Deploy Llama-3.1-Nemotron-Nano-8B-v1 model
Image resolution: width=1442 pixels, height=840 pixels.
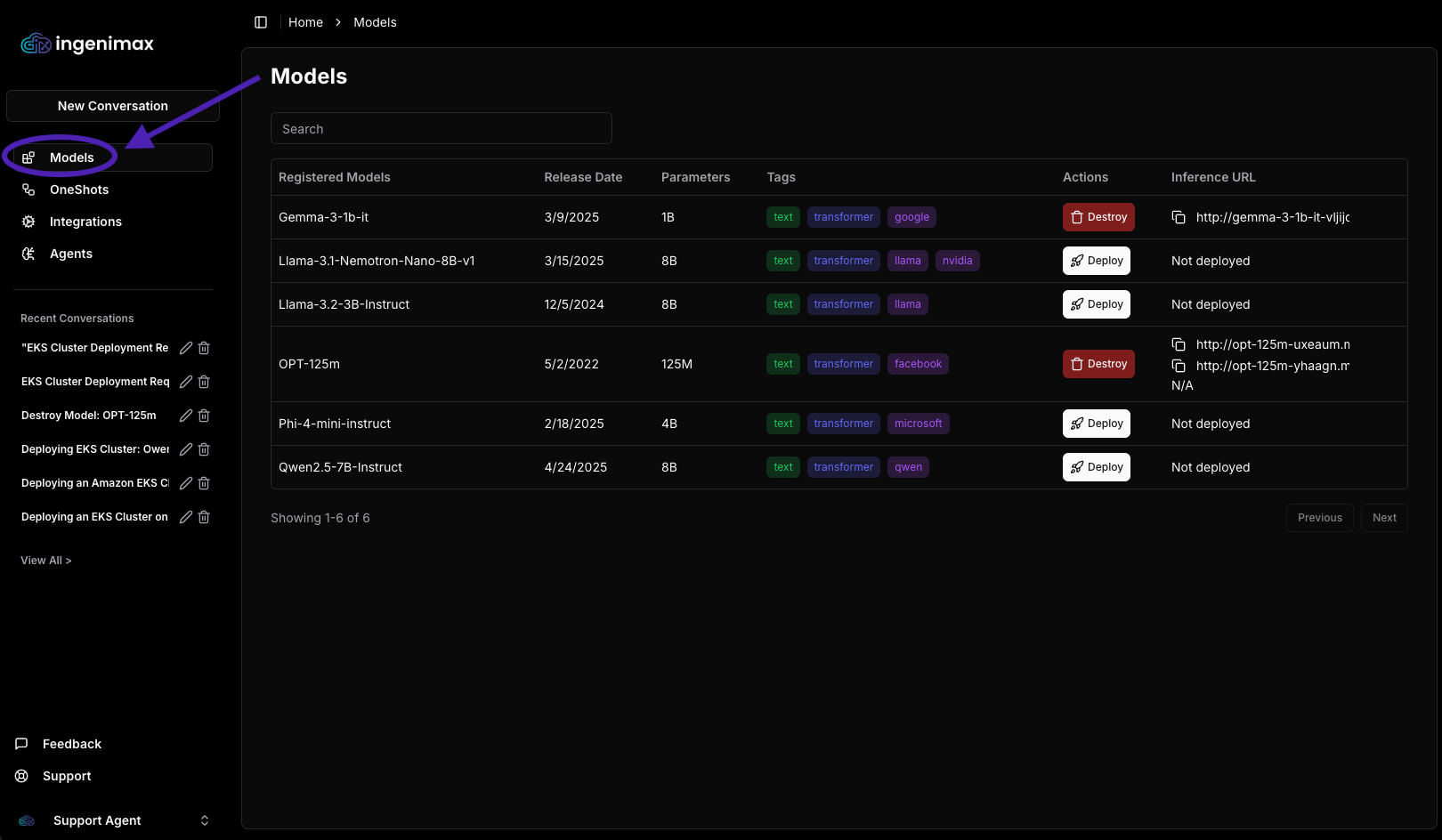point(1097,261)
